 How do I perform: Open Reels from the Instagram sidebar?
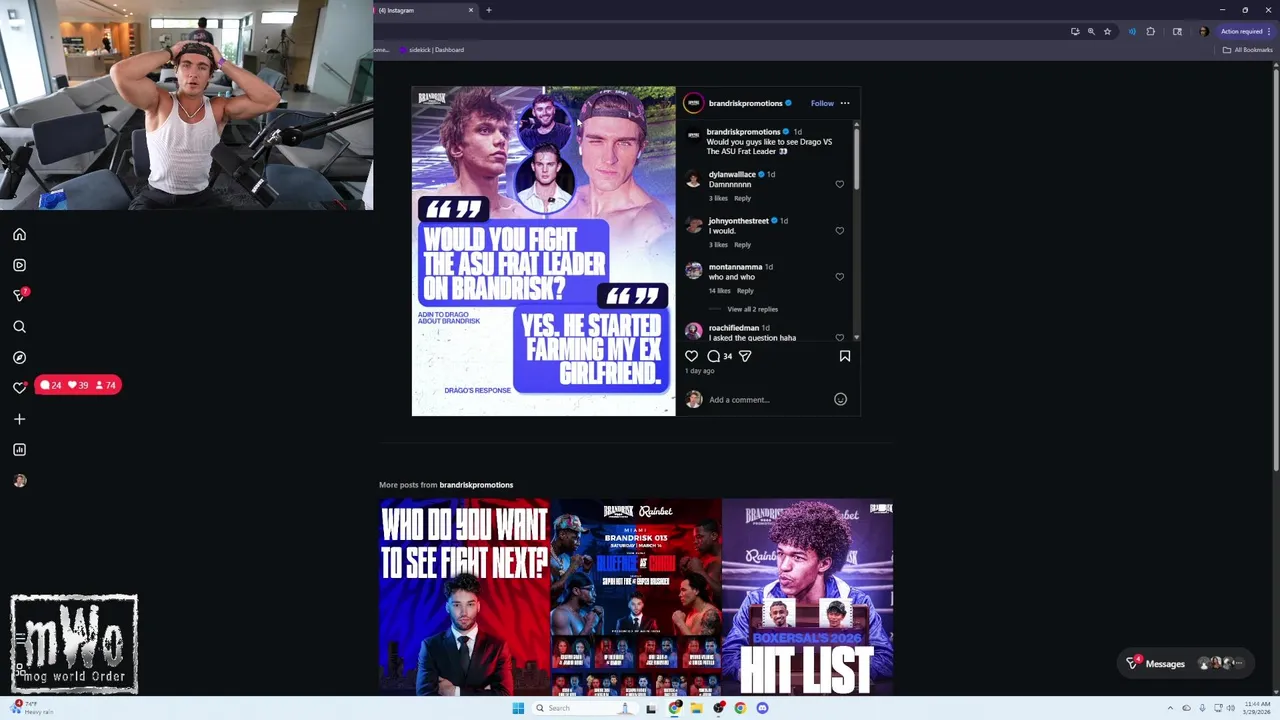[19, 265]
